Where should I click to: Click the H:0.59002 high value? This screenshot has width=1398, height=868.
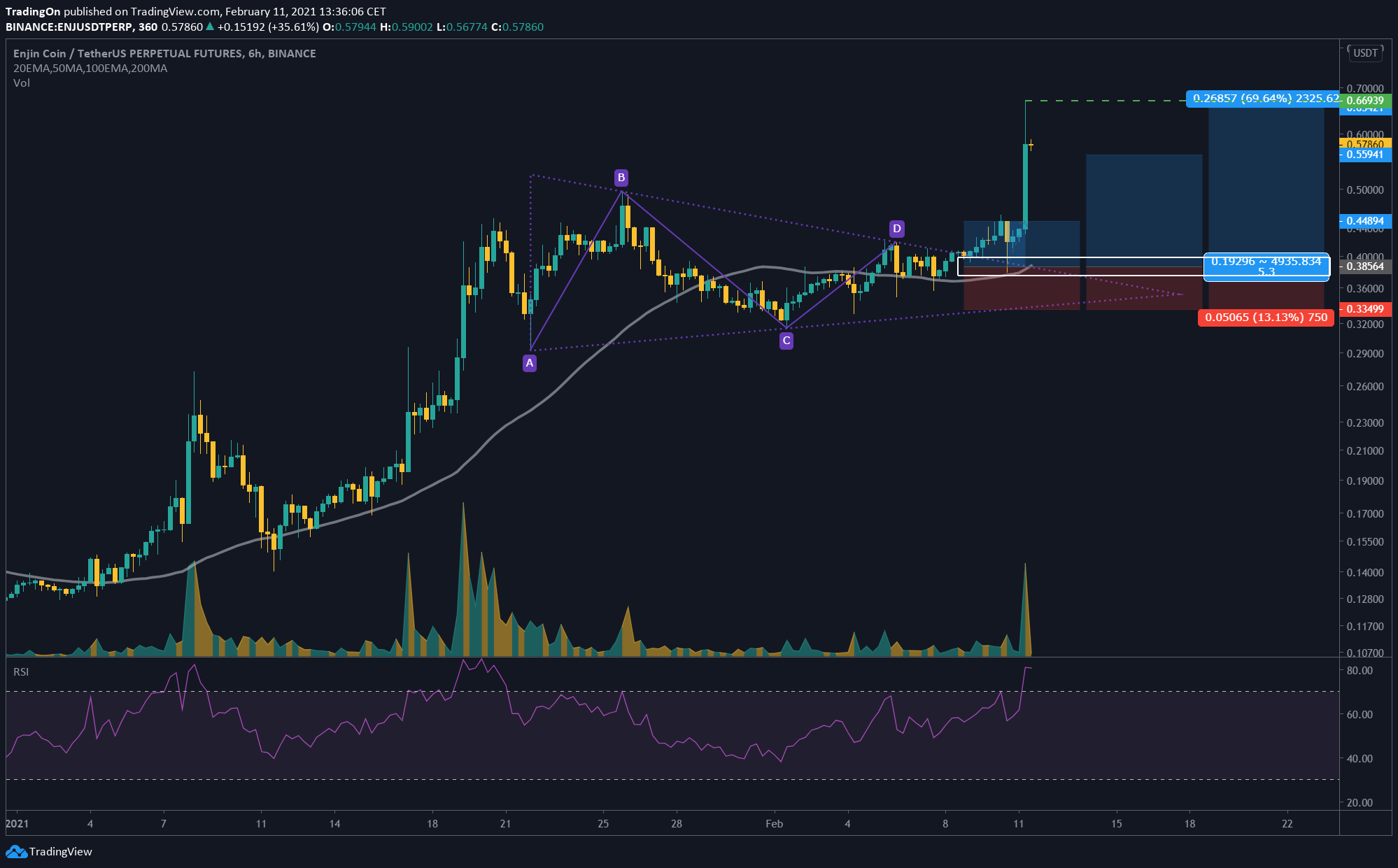tap(407, 27)
